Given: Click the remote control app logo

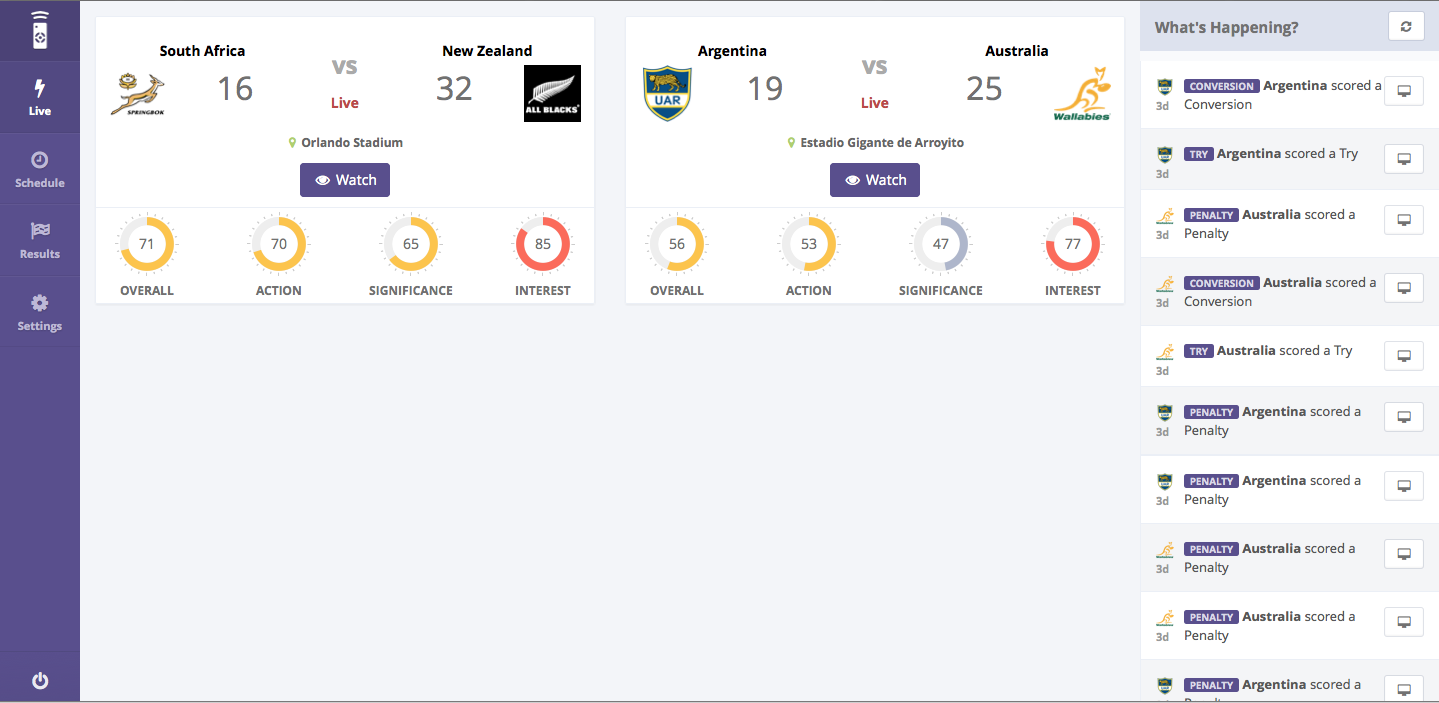Looking at the screenshot, I should tap(39, 30).
